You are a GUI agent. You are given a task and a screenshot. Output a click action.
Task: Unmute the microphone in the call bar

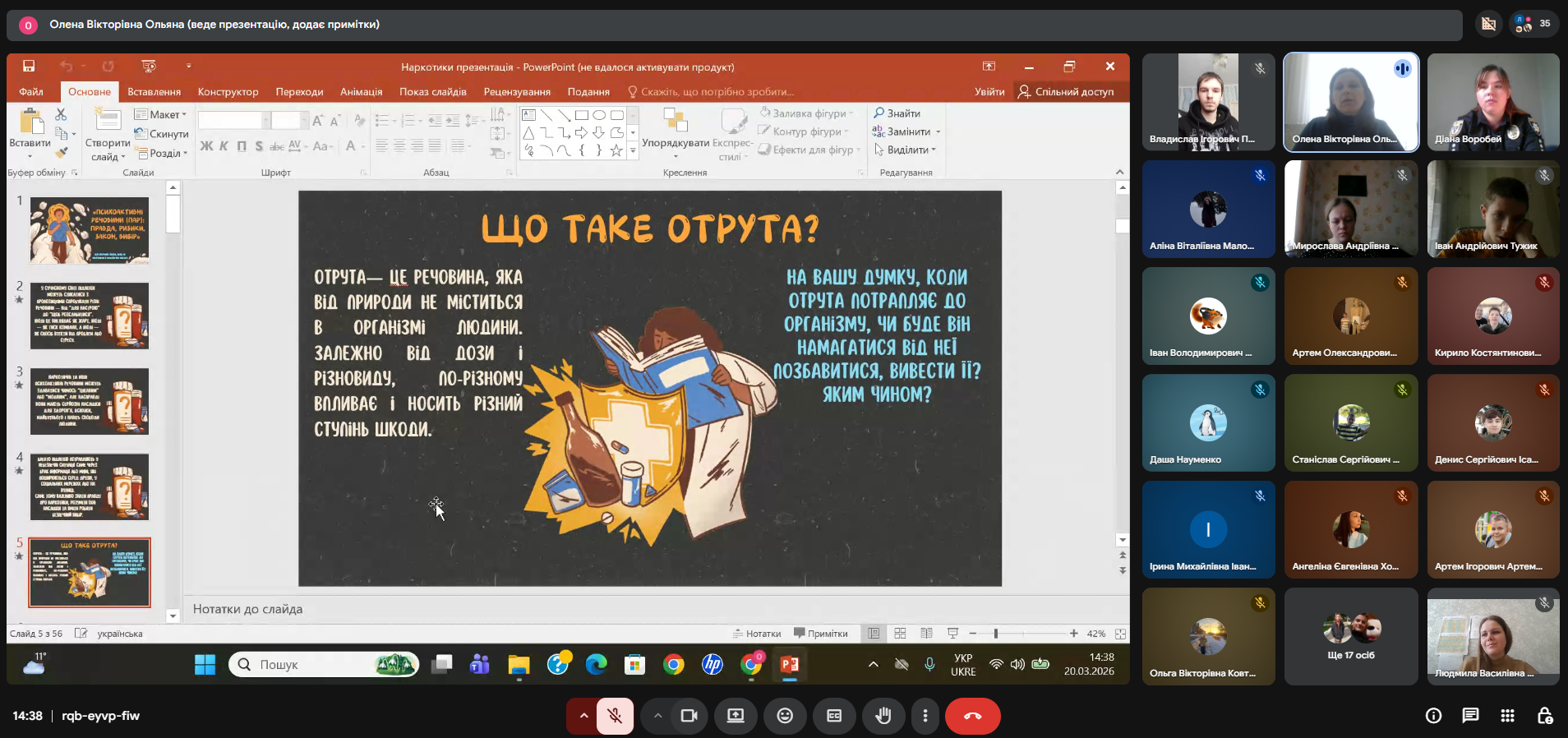(x=615, y=716)
